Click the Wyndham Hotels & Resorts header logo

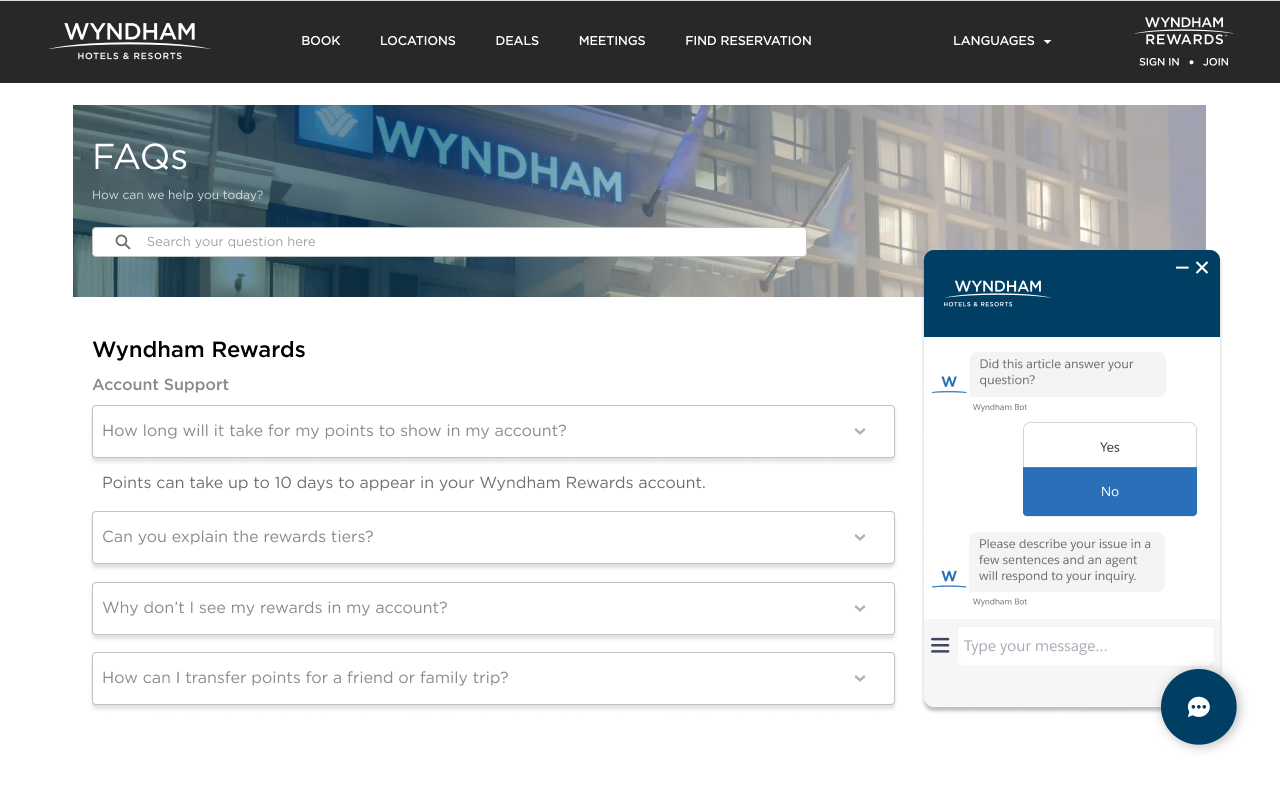pos(130,41)
